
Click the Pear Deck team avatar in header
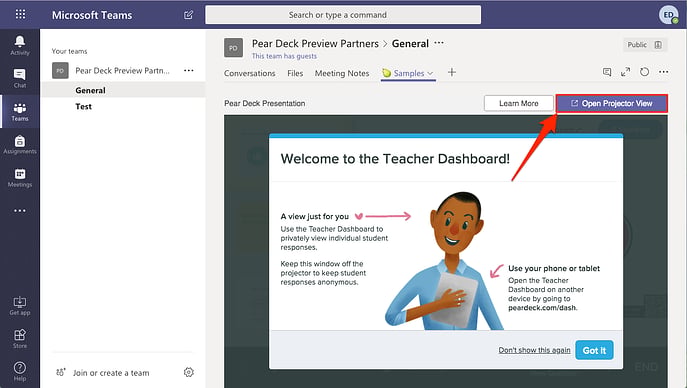(234, 48)
